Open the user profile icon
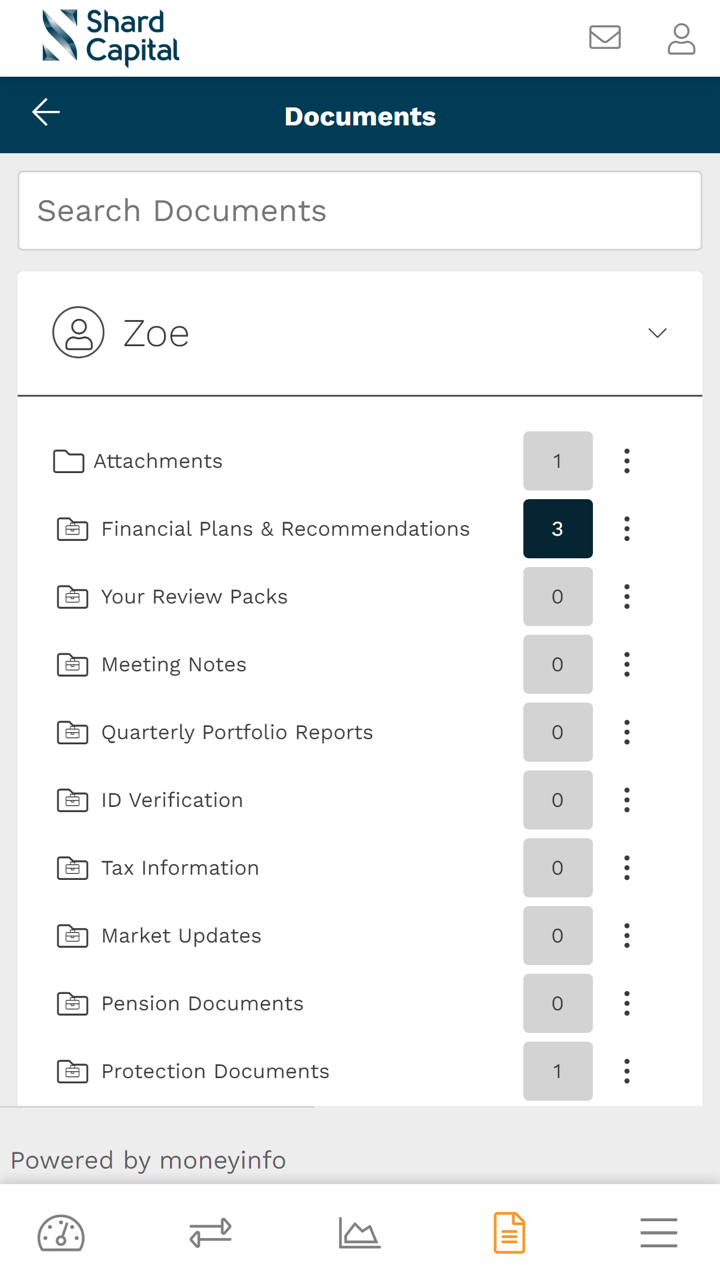Viewport: 720px width, 1280px height. pos(681,38)
